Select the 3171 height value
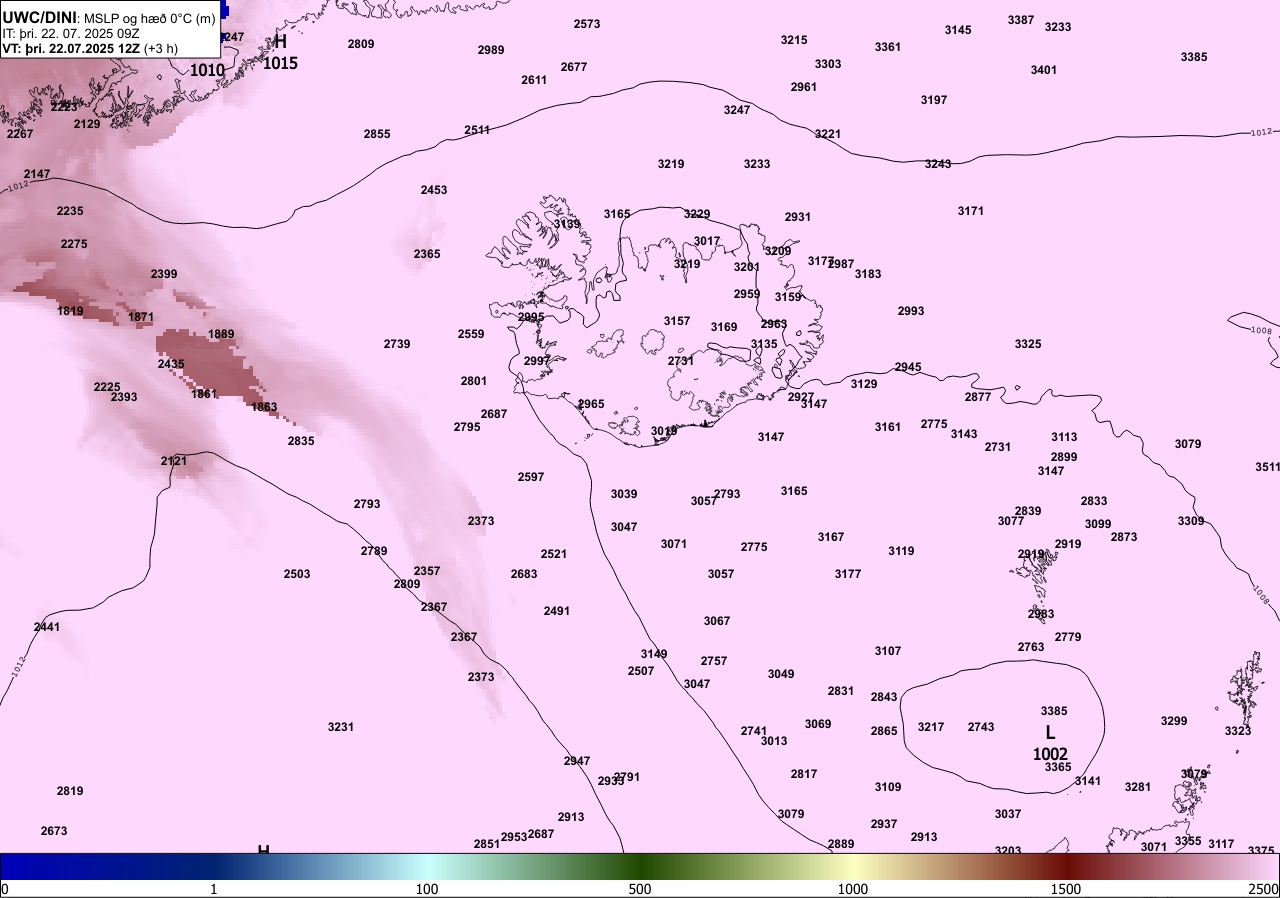Image resolution: width=1280 pixels, height=898 pixels. coord(971,211)
